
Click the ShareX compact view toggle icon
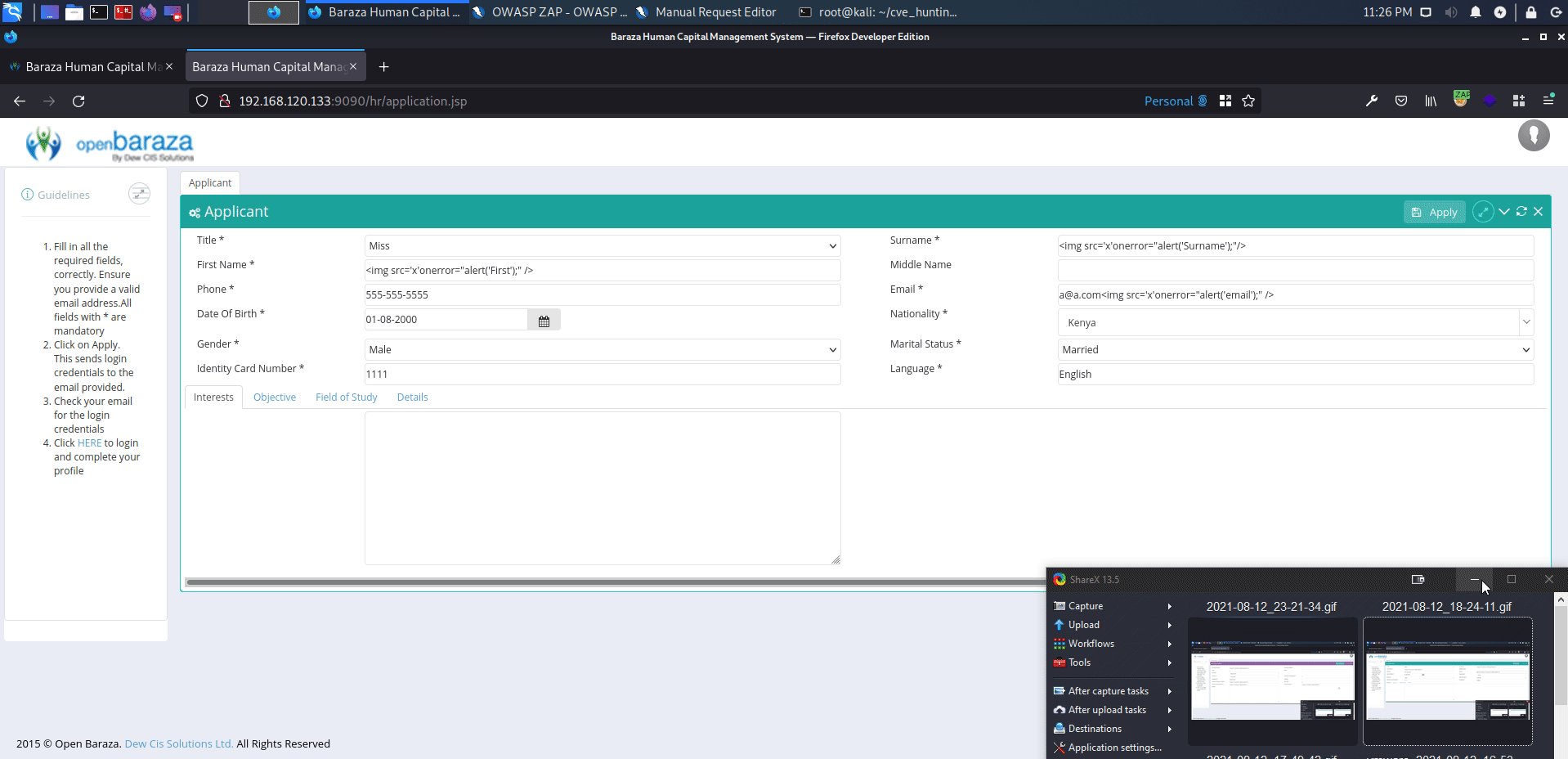pyautogui.click(x=1418, y=579)
